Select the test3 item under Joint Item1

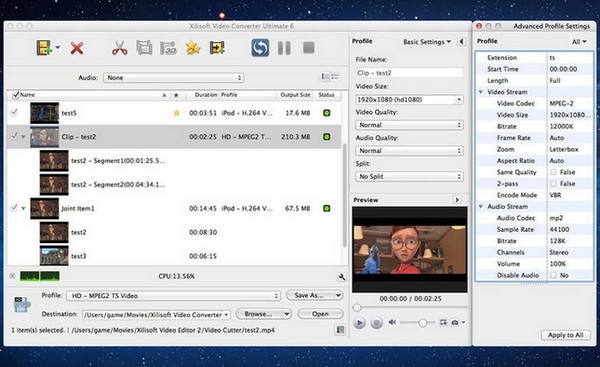173,256
